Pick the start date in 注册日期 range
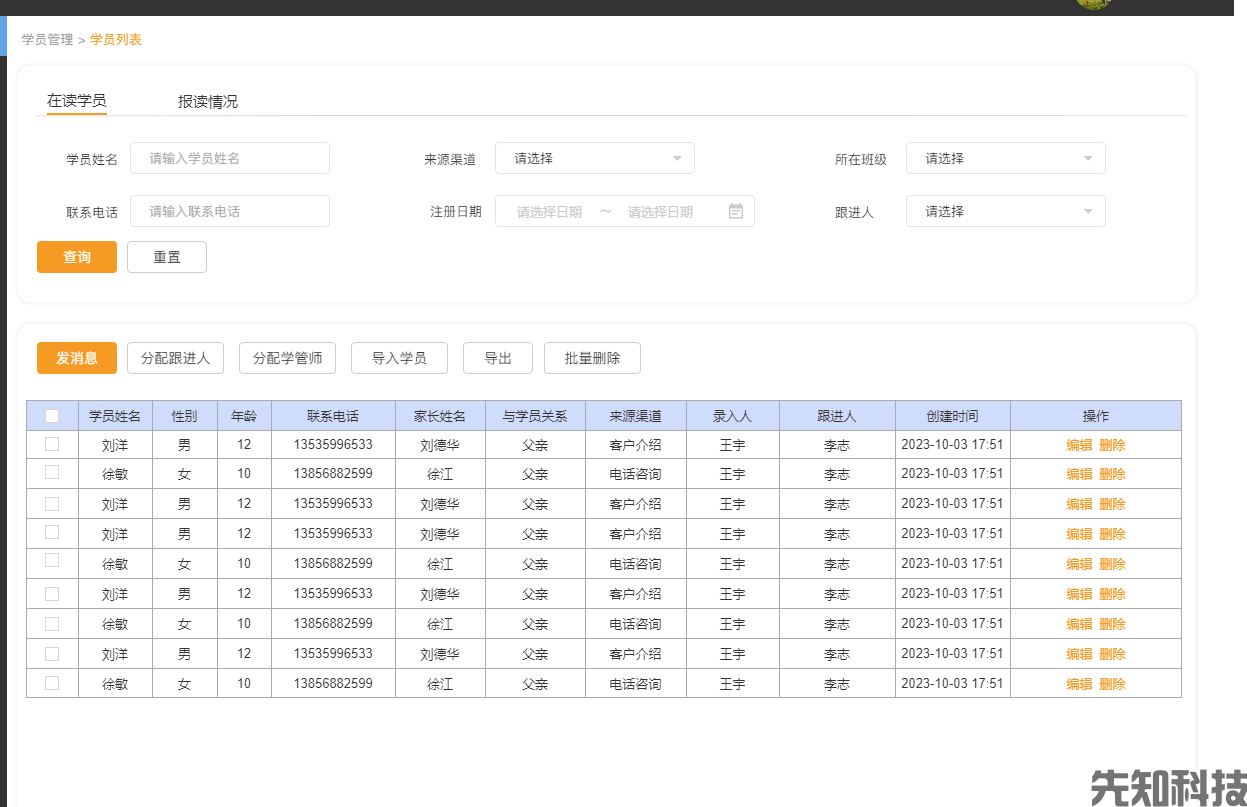Image resolution: width=1247 pixels, height=807 pixels. [549, 212]
